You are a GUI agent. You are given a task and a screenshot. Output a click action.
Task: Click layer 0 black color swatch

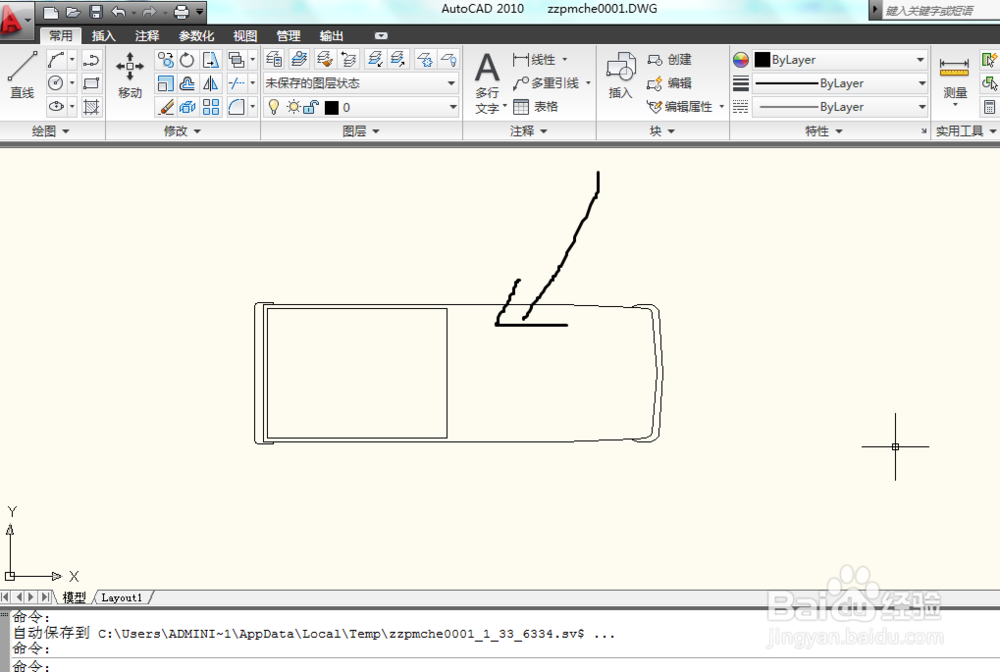[x=332, y=108]
